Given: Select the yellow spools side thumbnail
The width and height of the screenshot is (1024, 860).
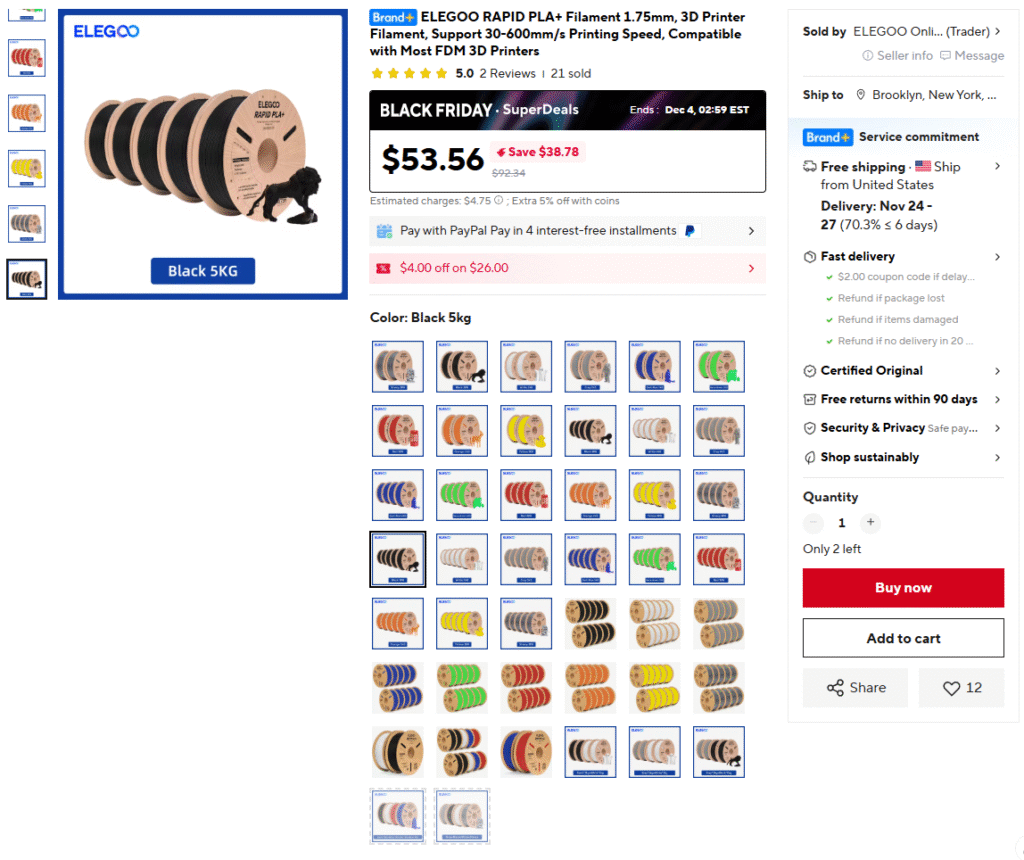Looking at the screenshot, I should pos(27,168).
